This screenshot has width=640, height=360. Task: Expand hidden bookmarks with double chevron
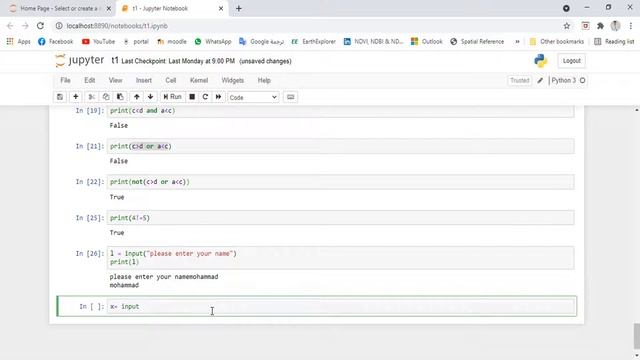tap(517, 42)
